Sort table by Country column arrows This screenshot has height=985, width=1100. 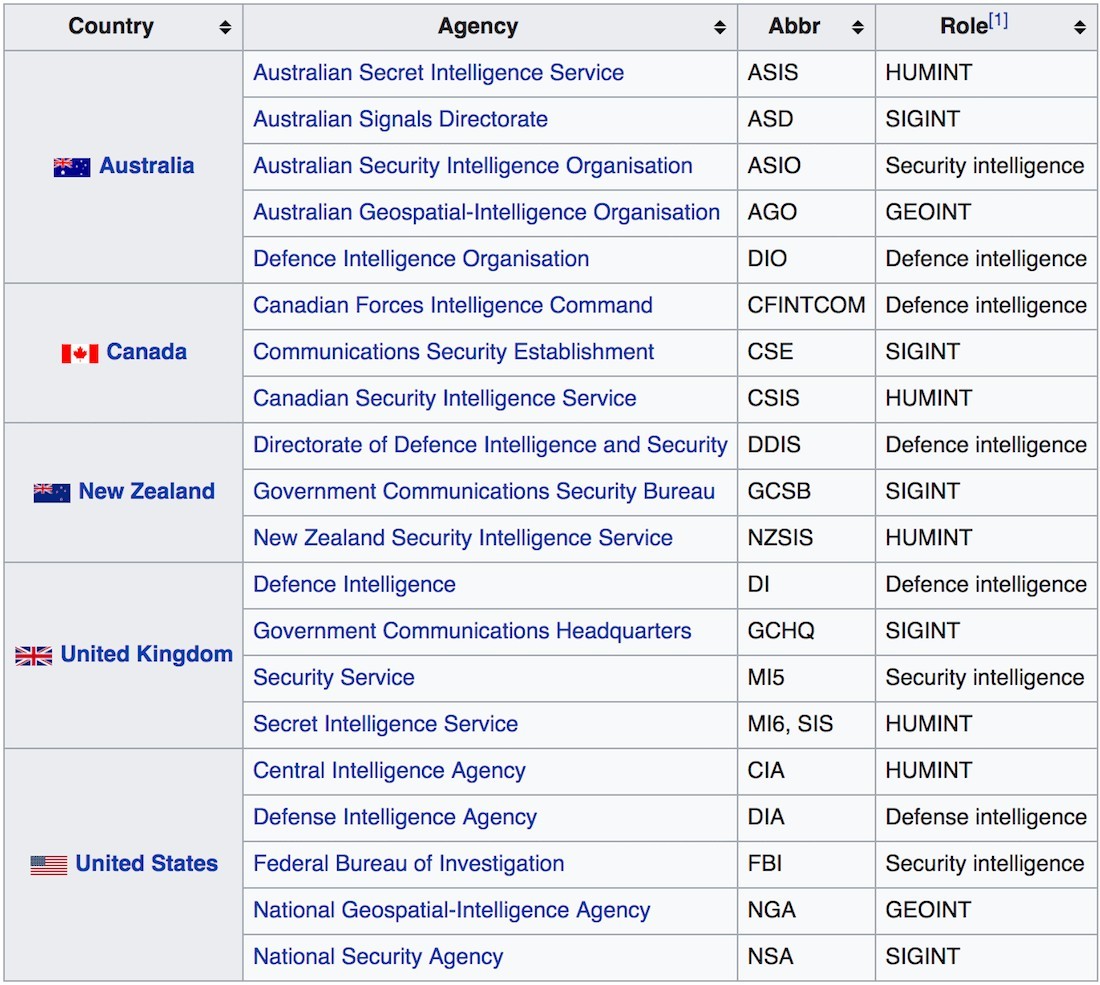point(225,27)
